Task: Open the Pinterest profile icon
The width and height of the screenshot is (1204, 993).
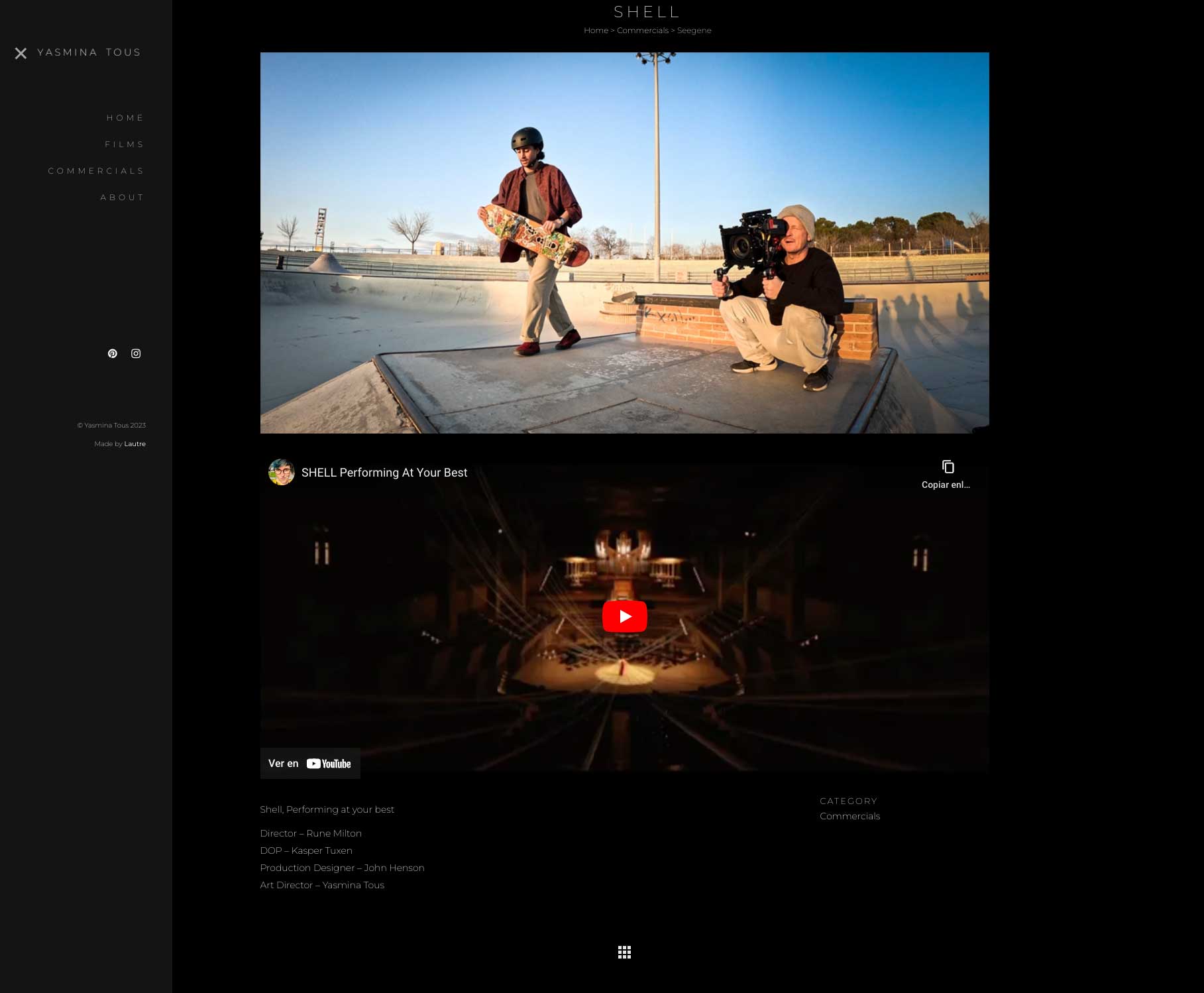Action: (113, 353)
